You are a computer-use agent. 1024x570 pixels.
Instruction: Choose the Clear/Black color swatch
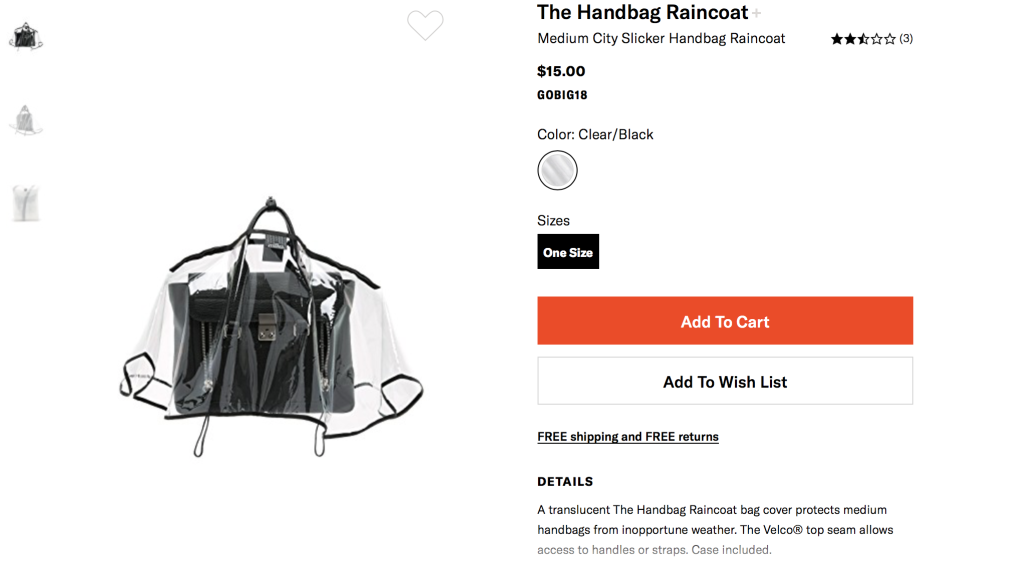557,170
